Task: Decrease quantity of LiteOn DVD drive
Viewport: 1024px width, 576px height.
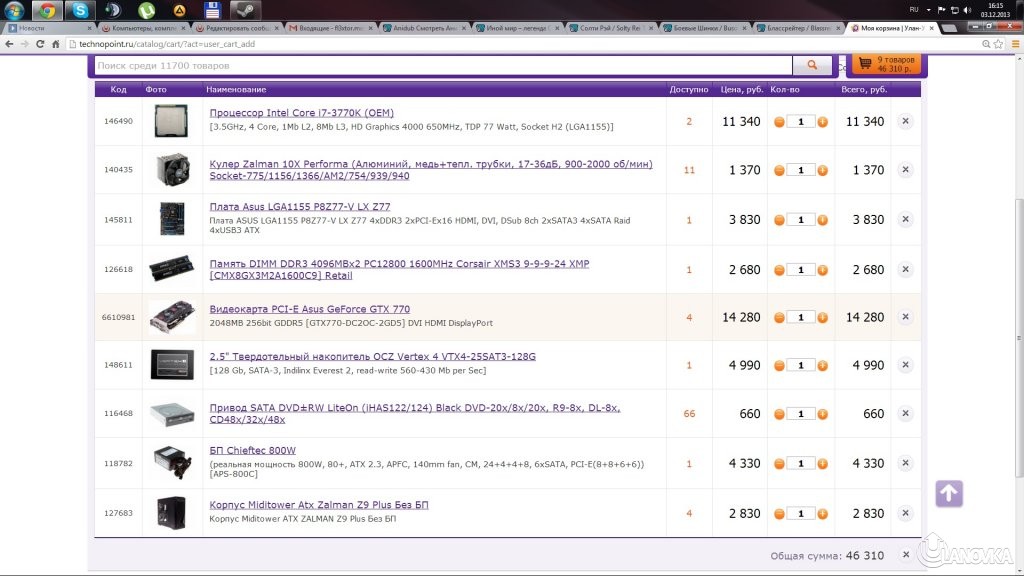Action: (779, 414)
